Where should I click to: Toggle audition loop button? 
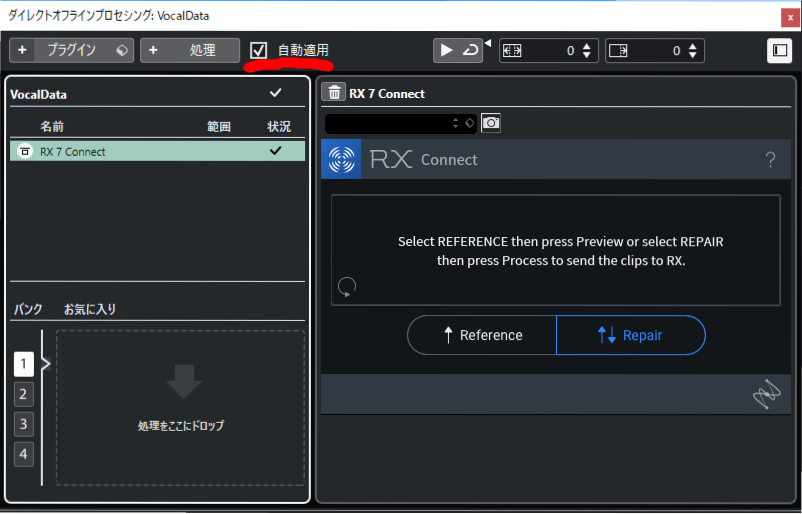coord(471,50)
